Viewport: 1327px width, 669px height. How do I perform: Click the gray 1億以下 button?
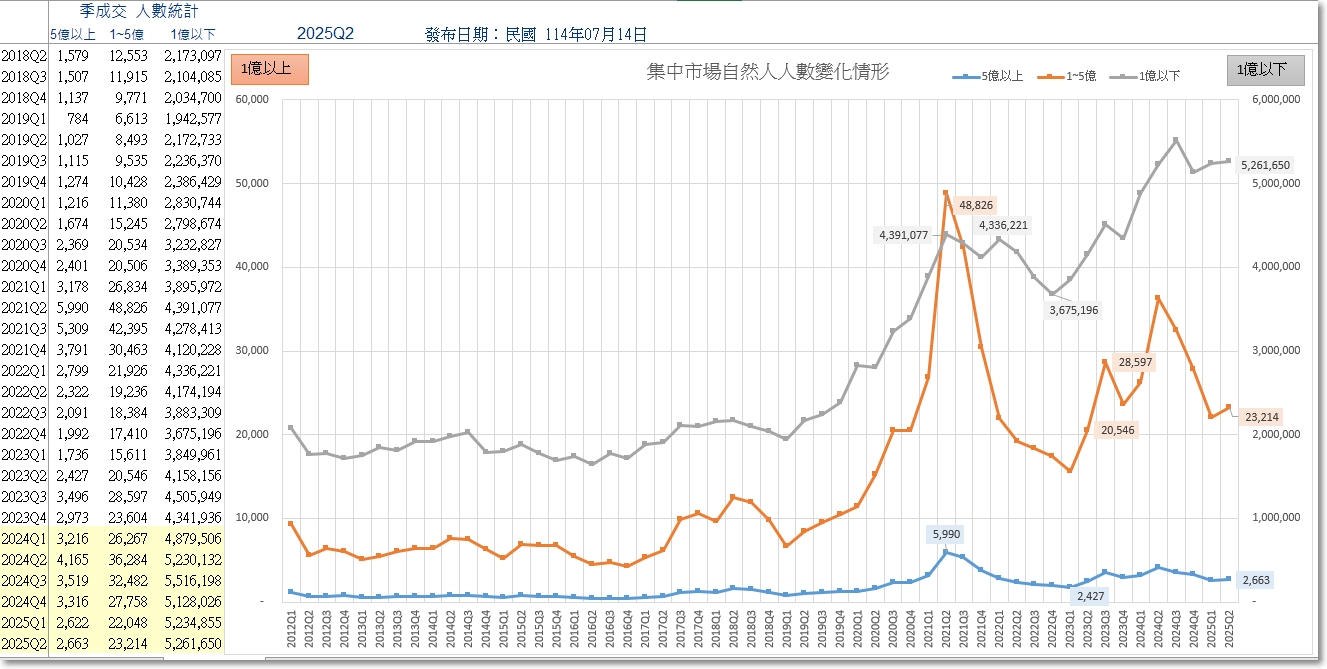1265,70
